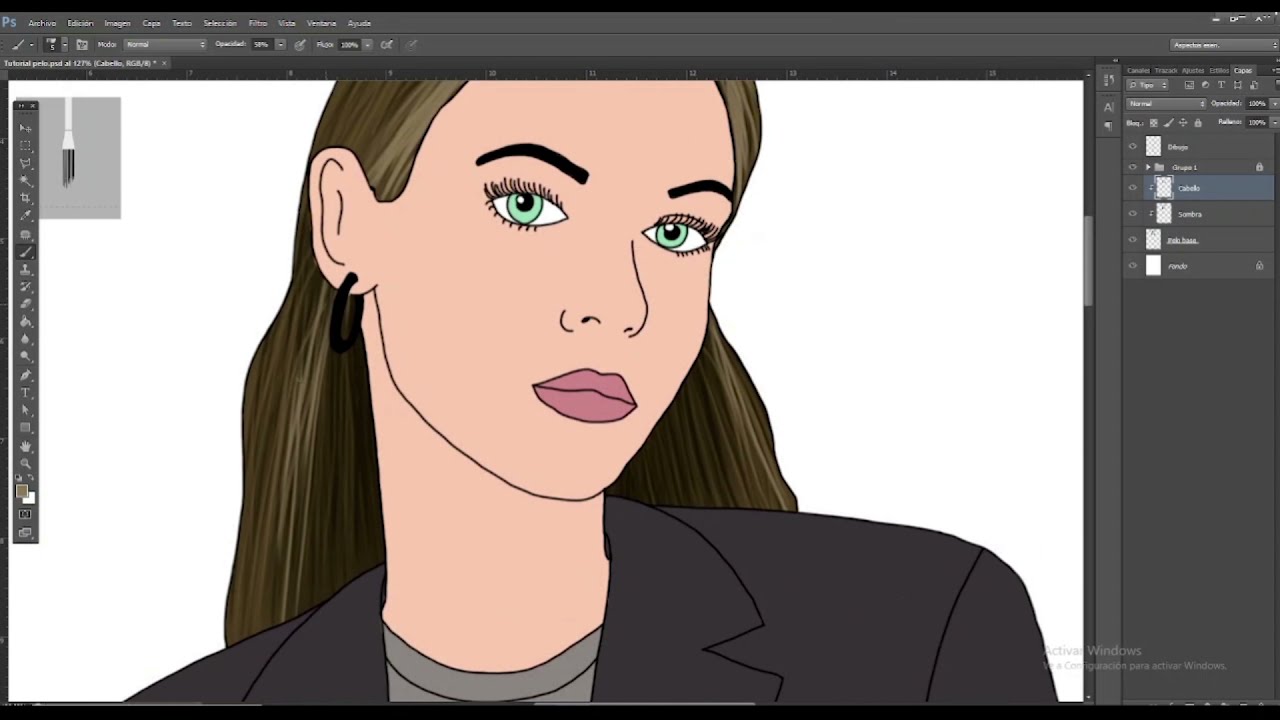The height and width of the screenshot is (720, 1280).
Task: Select the History Brush tool
Action: click(26, 285)
